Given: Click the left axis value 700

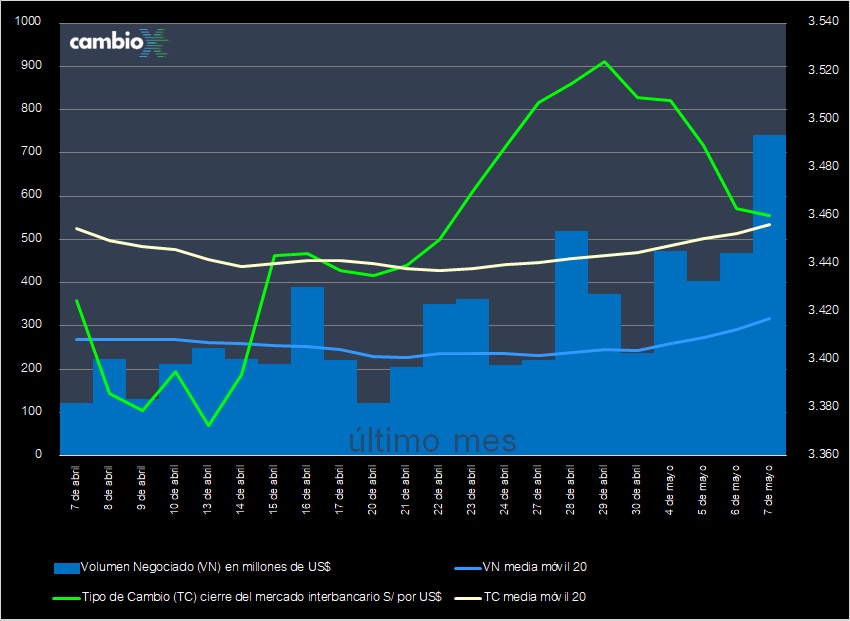Looking at the screenshot, I should pyautogui.click(x=31, y=152).
